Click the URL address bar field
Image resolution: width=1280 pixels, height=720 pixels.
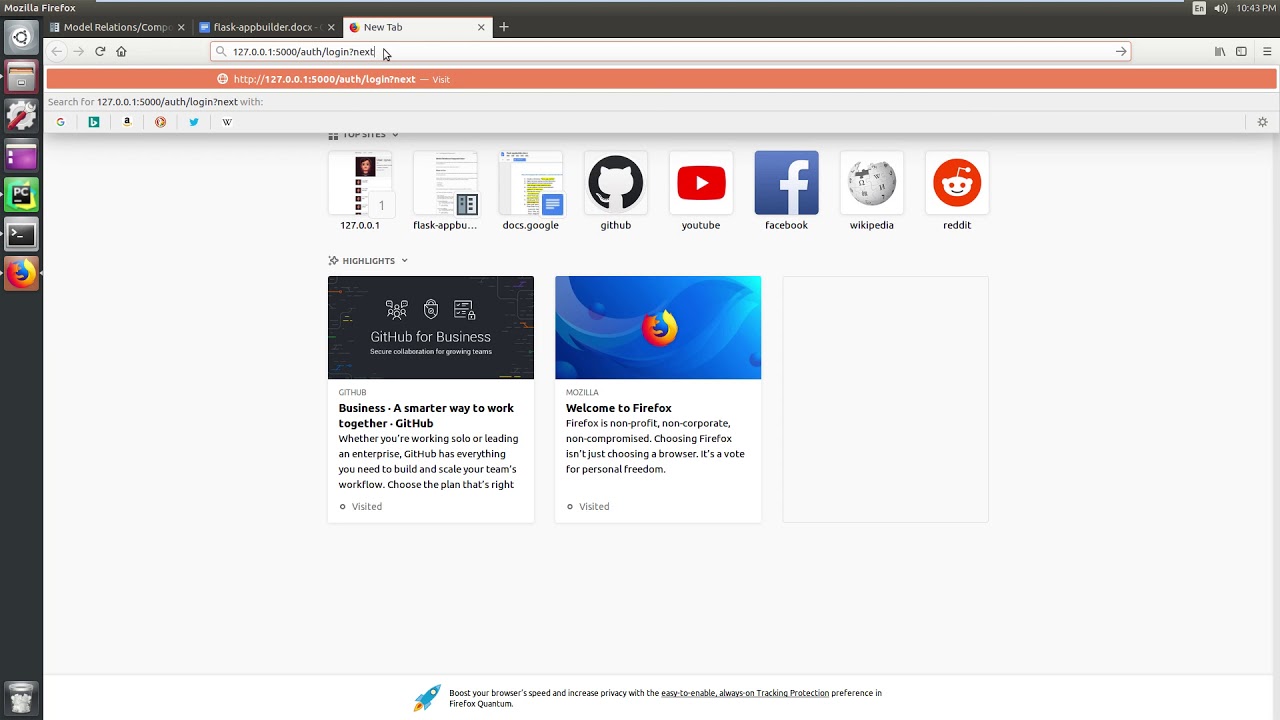tap(670, 51)
